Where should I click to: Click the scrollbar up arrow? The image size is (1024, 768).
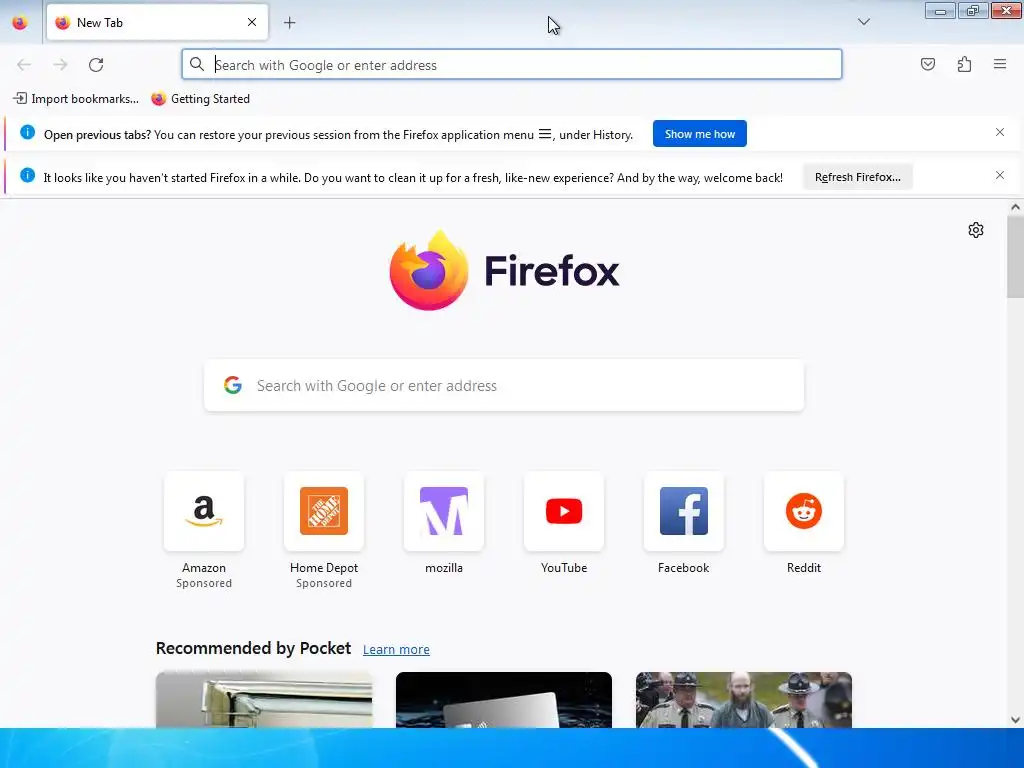pyautogui.click(x=1015, y=207)
